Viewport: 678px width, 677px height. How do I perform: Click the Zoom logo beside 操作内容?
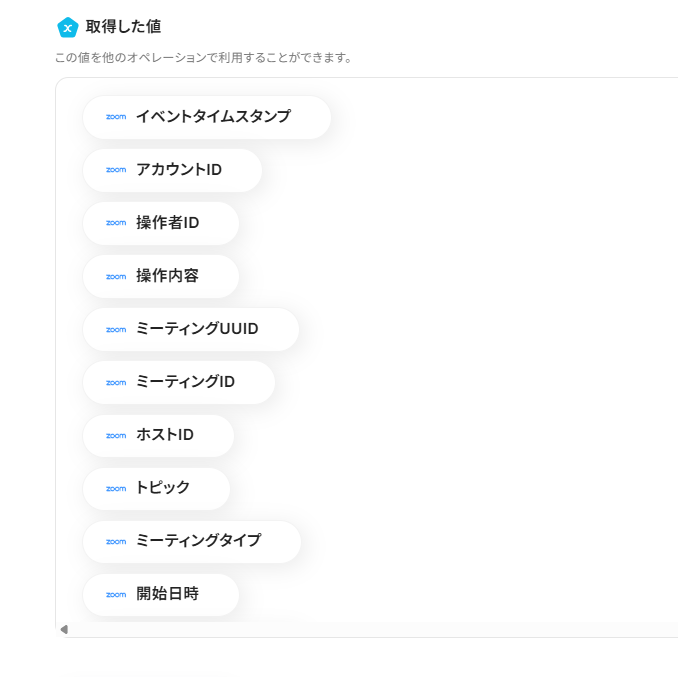click(x=116, y=276)
